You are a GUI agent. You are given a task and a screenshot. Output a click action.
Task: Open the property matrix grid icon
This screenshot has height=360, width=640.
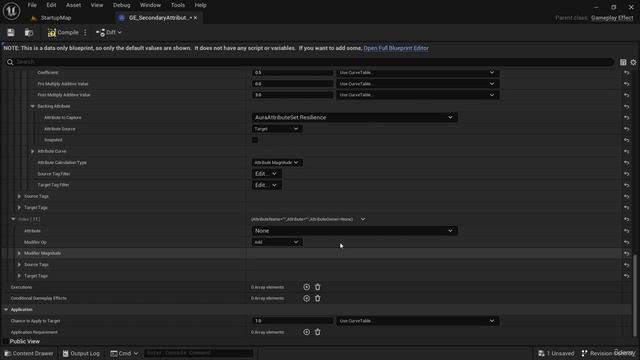click(x=623, y=62)
